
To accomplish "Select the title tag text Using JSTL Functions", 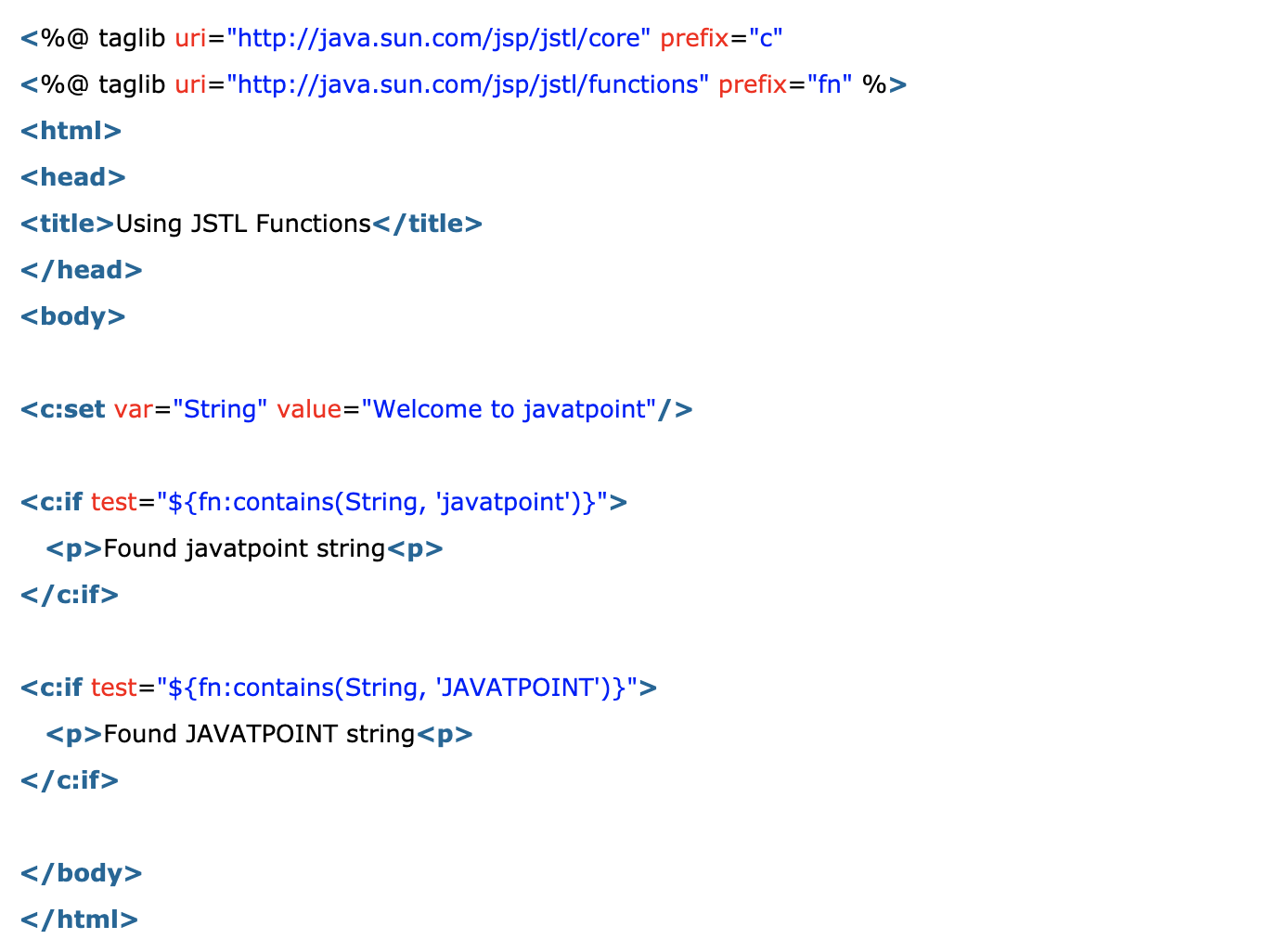I will point(243,224).
